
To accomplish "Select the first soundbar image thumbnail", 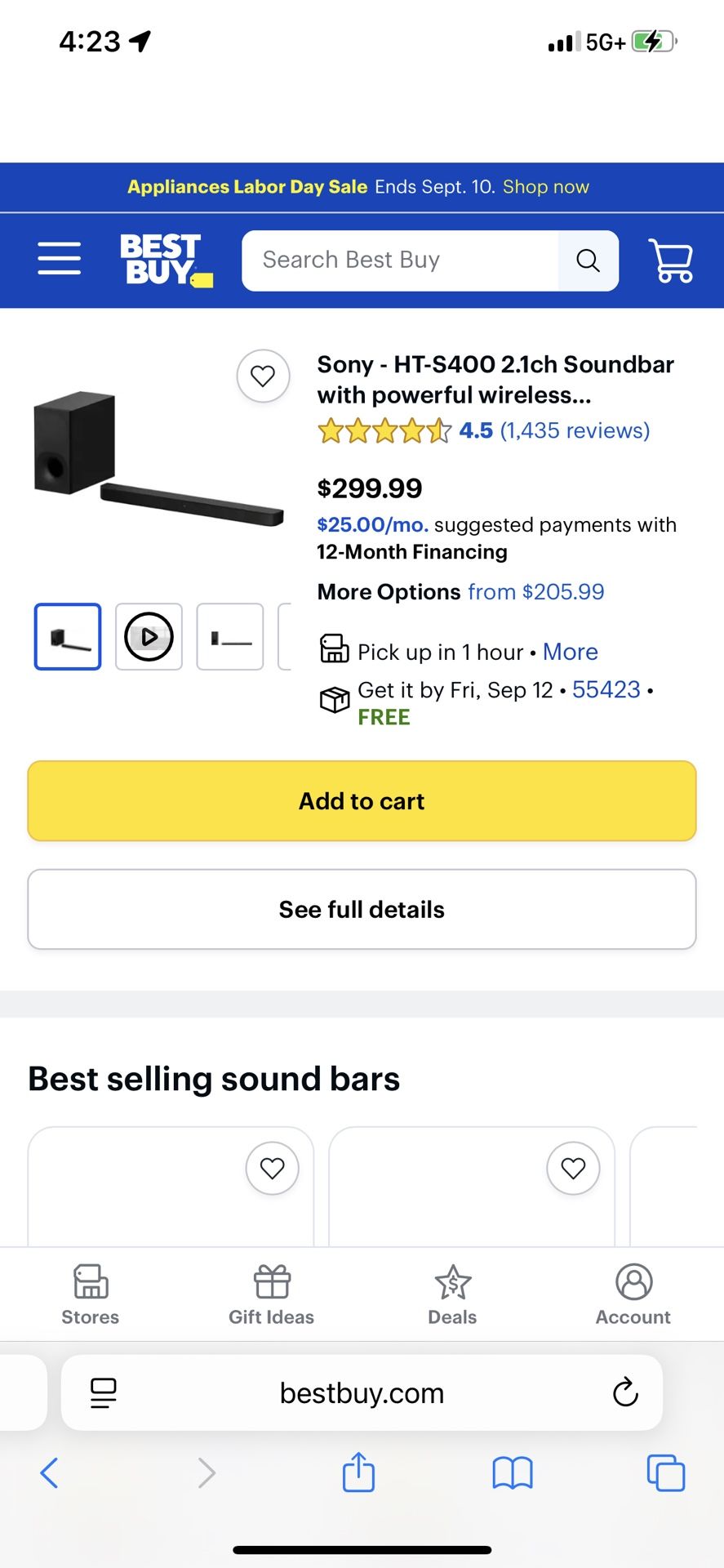I will [x=68, y=637].
